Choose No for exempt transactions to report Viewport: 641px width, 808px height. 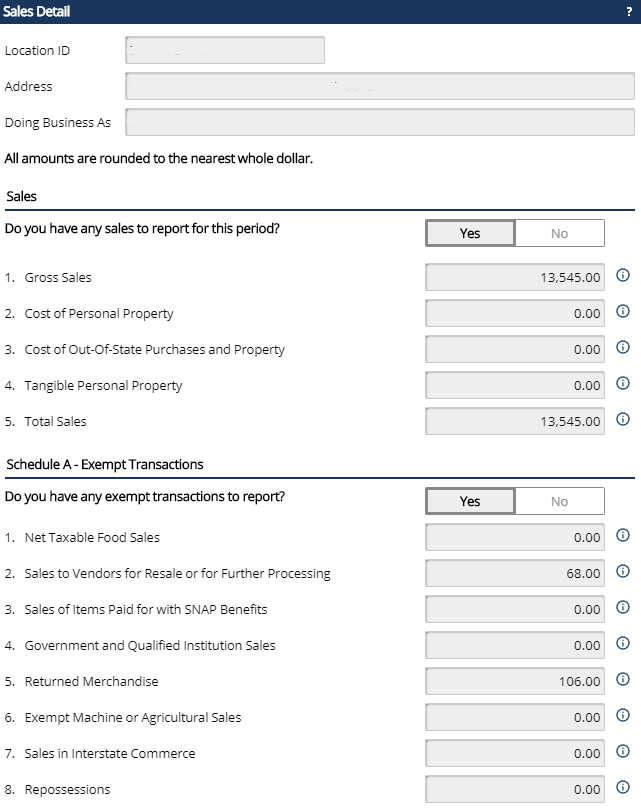pos(560,501)
